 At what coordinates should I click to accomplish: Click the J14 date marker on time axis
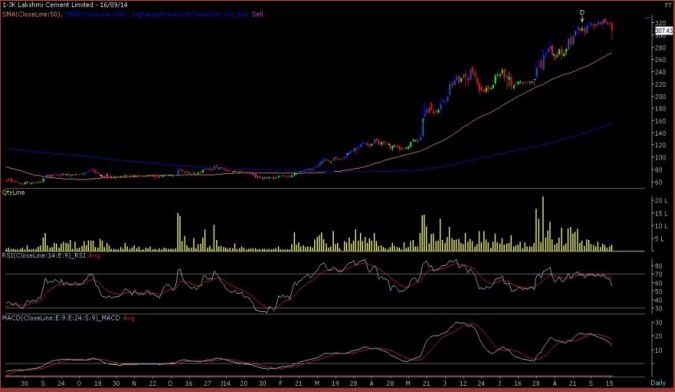(x=225, y=383)
